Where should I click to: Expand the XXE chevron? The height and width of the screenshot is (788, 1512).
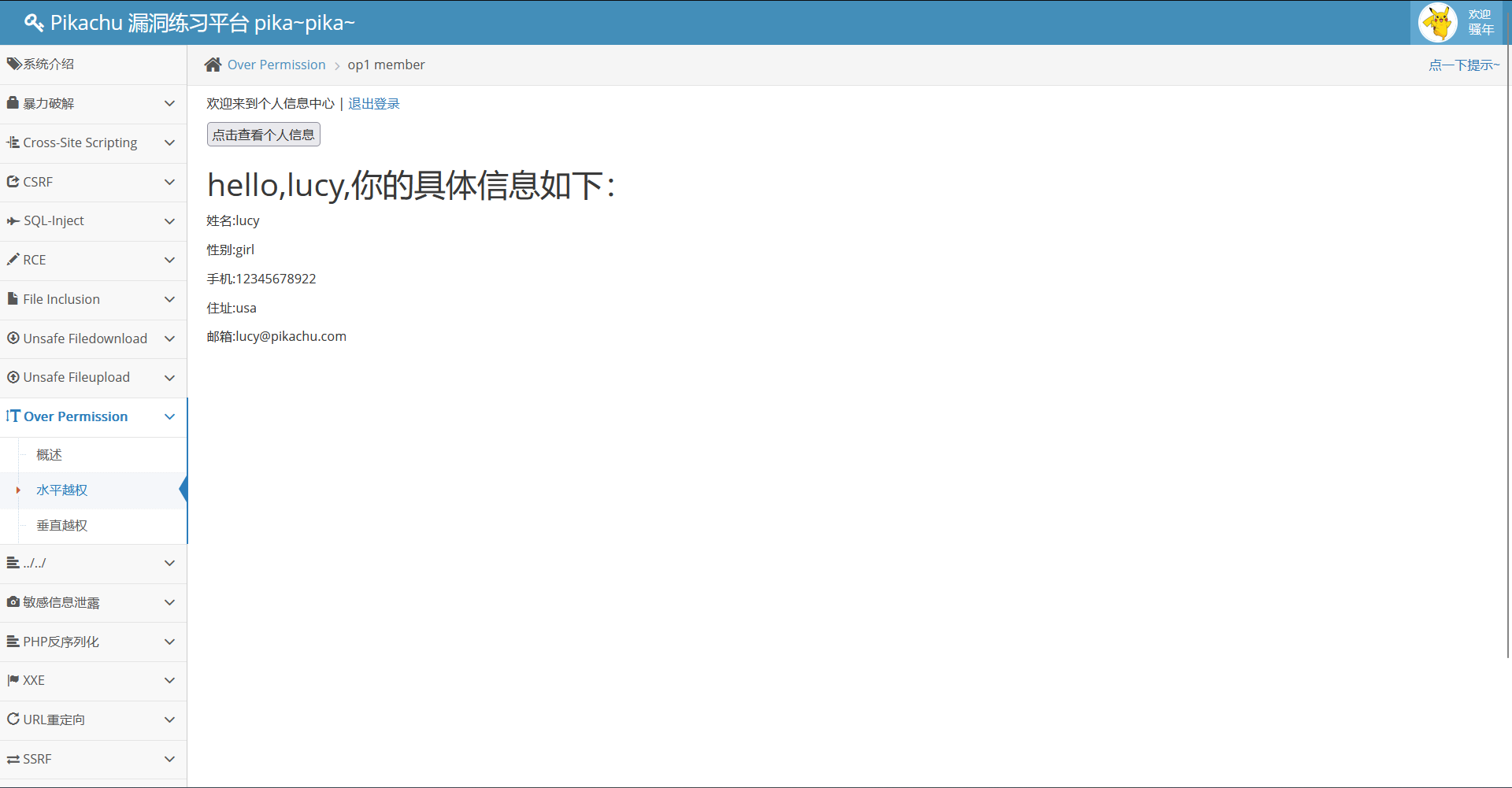(169, 680)
